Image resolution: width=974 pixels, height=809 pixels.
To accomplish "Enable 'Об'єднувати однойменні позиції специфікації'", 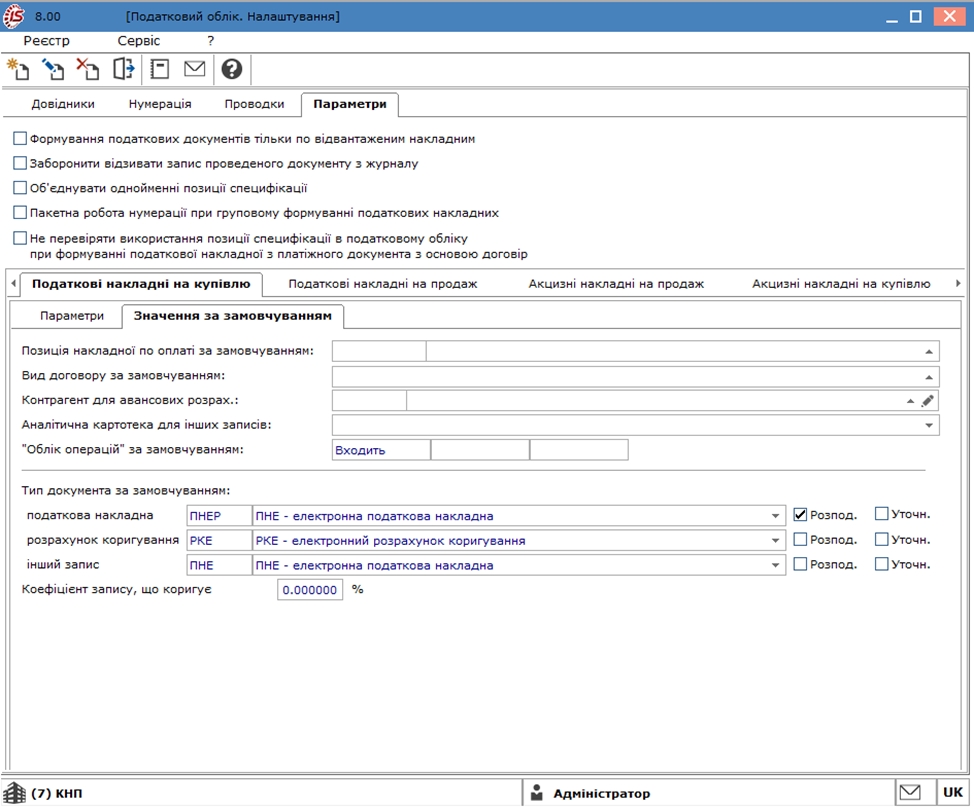I will 20,188.
